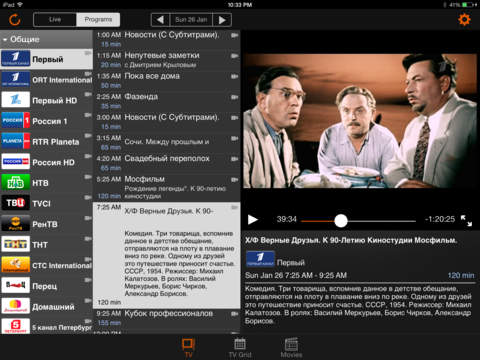This screenshot has width=480, height=360.
Task: Tap the camera icon beside Непутевые заметки
Action: 235,56
